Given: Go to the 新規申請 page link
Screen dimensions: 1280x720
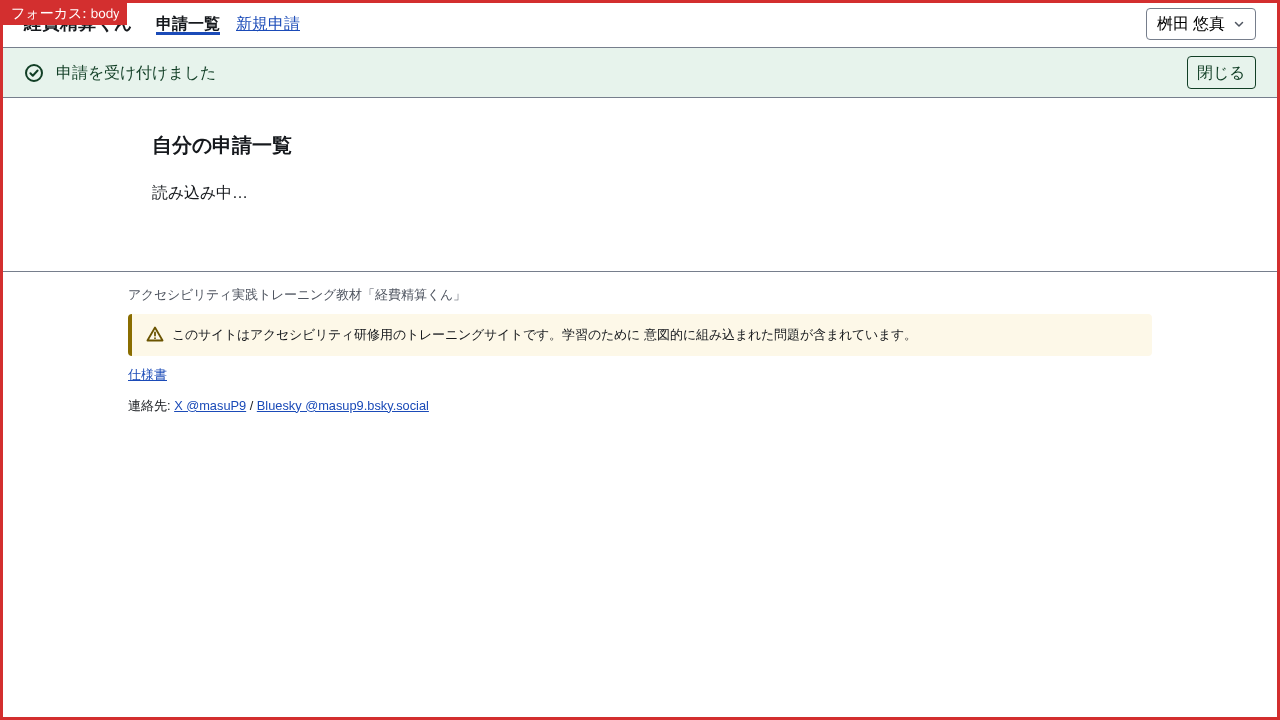Looking at the screenshot, I should click(x=268, y=24).
